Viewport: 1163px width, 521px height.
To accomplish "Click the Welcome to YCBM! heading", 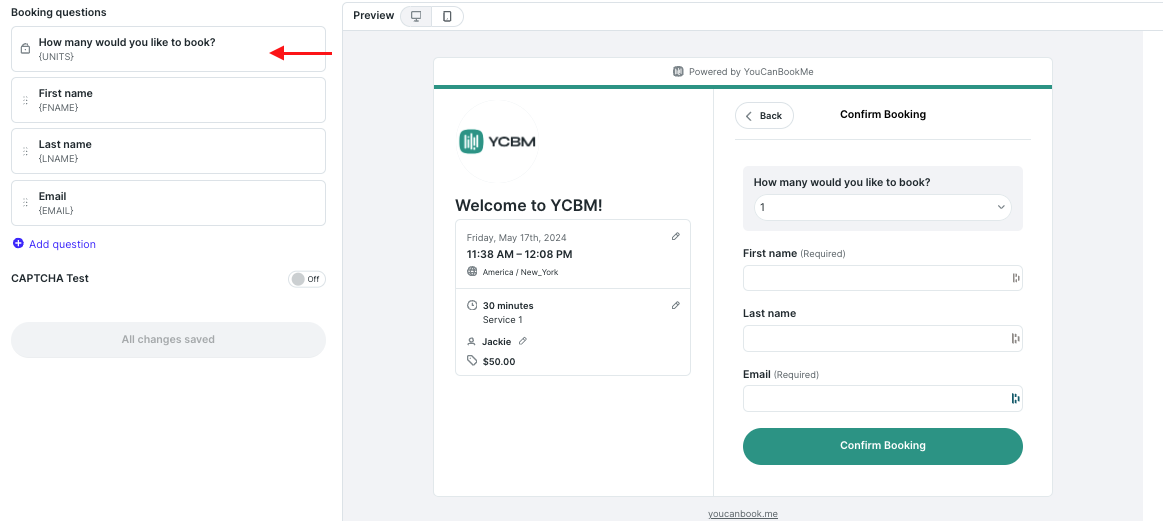I will click(529, 206).
